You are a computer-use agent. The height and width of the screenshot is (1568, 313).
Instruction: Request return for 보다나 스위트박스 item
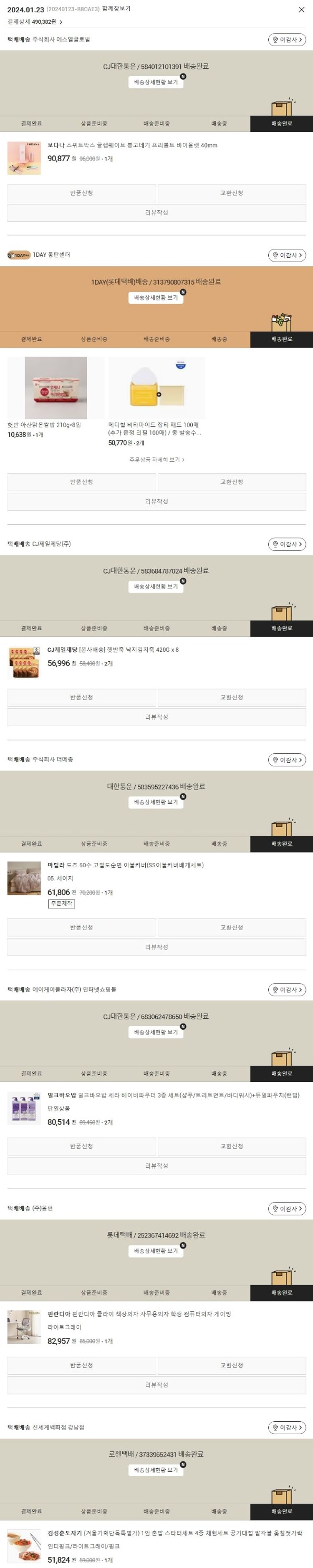82,193
